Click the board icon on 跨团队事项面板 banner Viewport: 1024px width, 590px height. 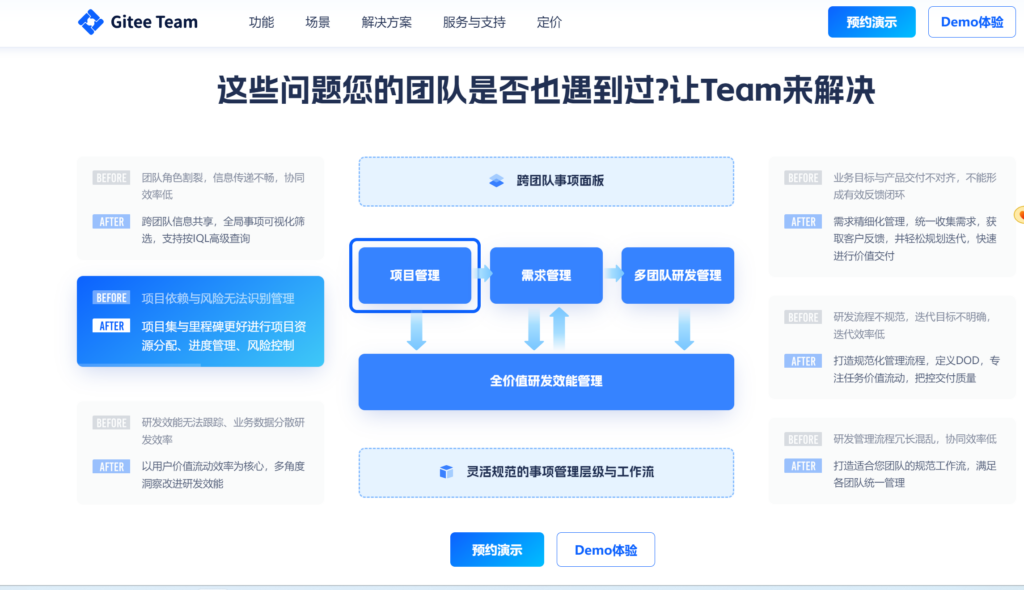click(x=494, y=181)
